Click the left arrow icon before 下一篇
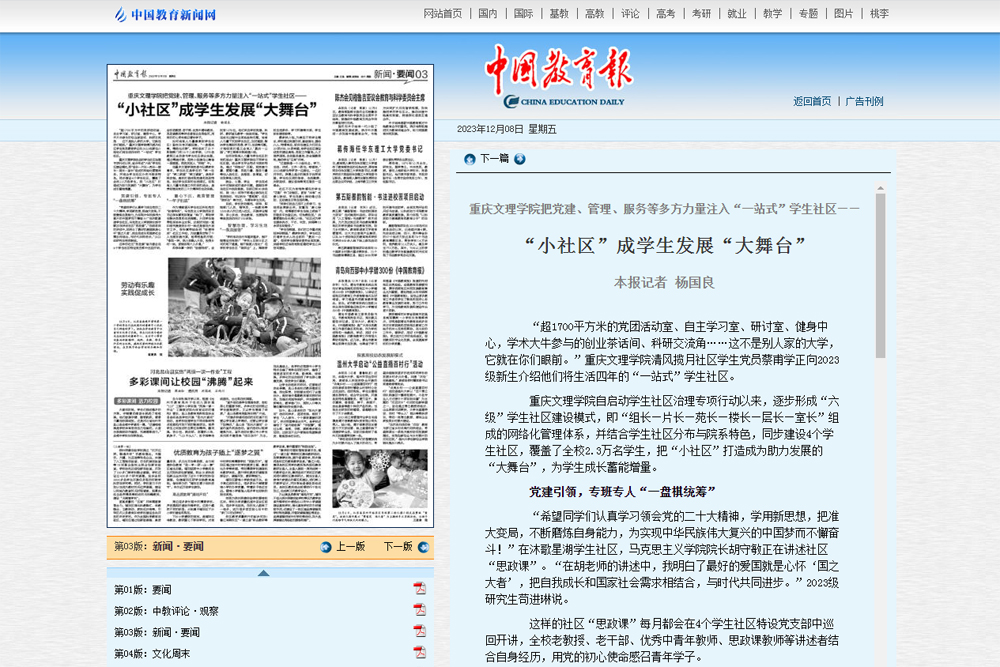Screen dimensions: 1000x667 click(x=470, y=159)
